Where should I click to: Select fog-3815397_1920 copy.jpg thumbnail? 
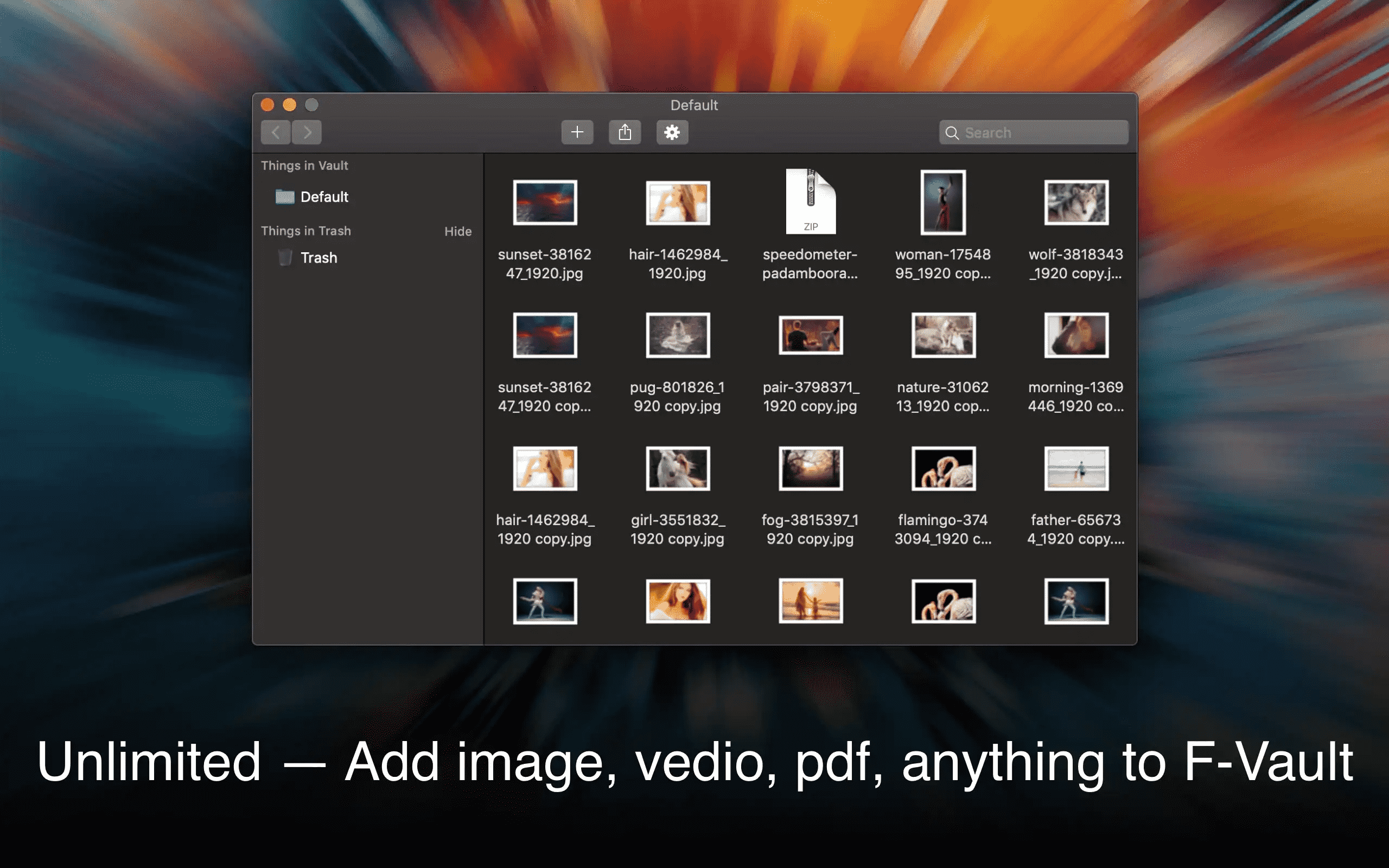pos(811,468)
